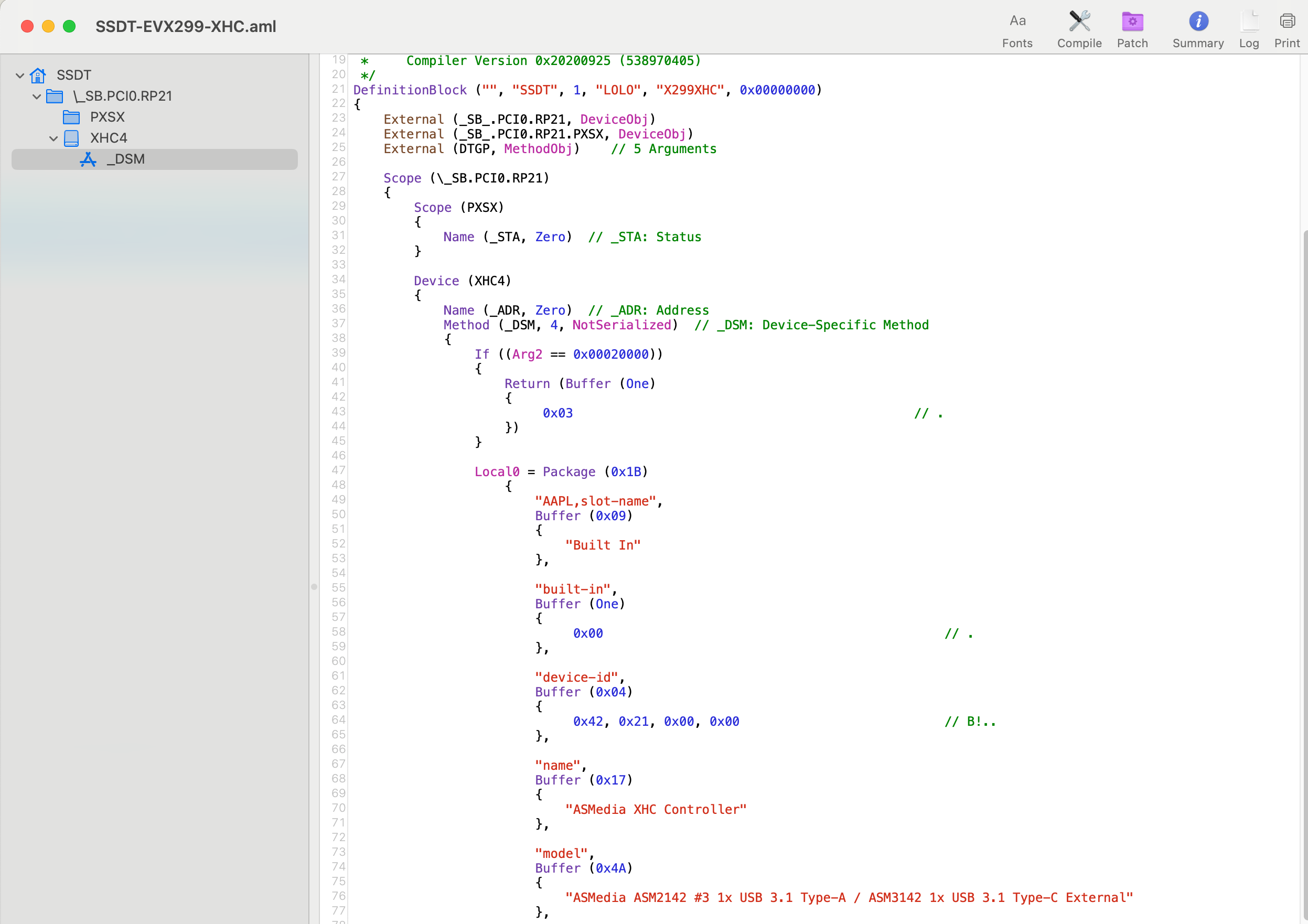Click the sidebar splitter handle dot
This screenshot has height=924, width=1308.
pos(314,586)
